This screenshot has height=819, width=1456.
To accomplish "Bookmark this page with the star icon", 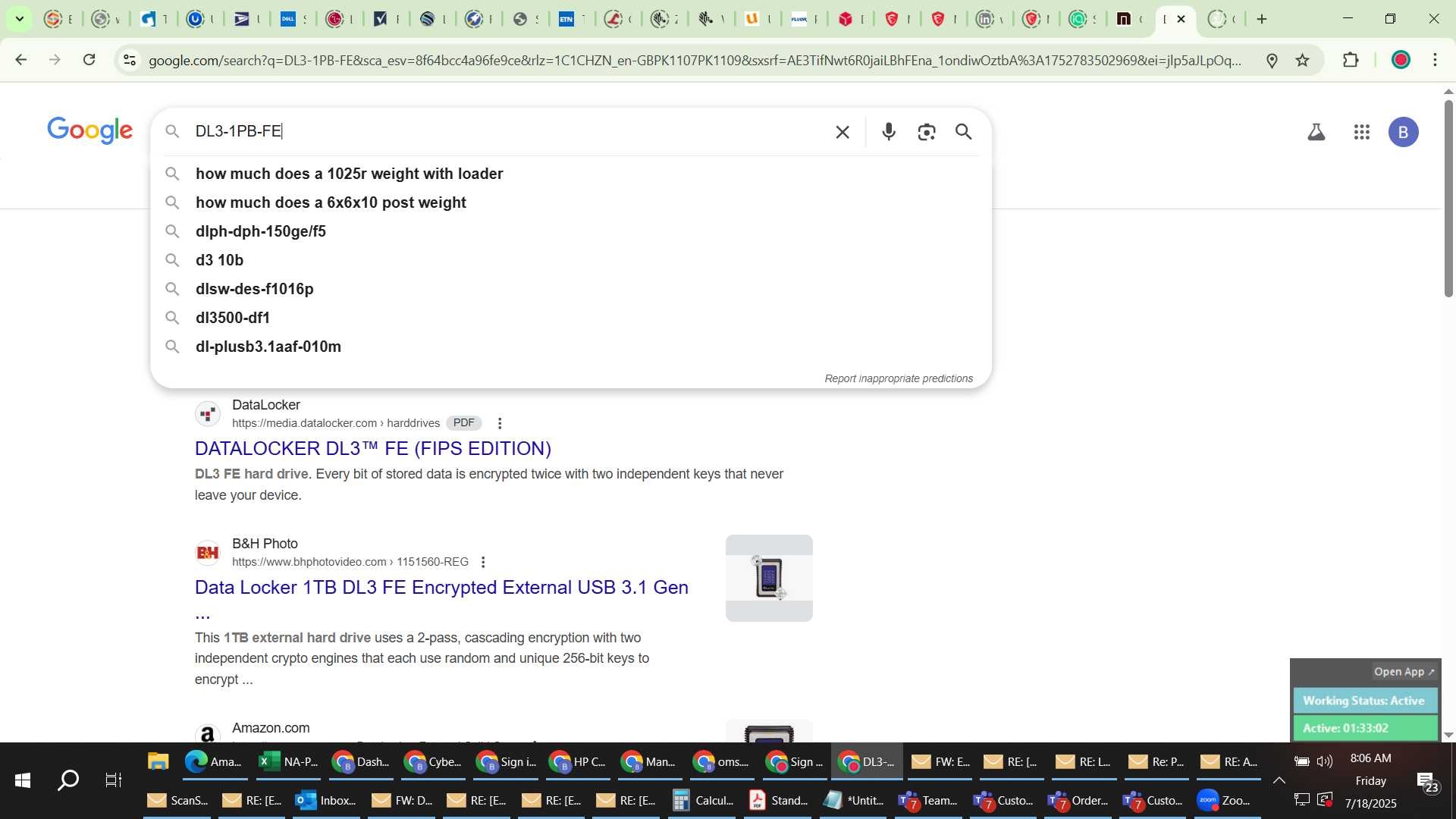I will (x=1302, y=60).
